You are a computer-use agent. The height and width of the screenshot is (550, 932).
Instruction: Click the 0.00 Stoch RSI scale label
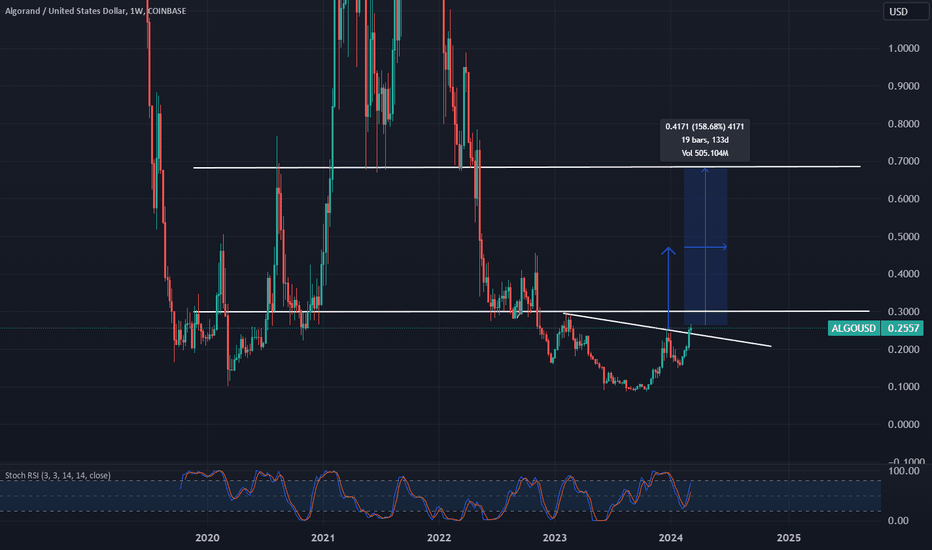pos(897,520)
